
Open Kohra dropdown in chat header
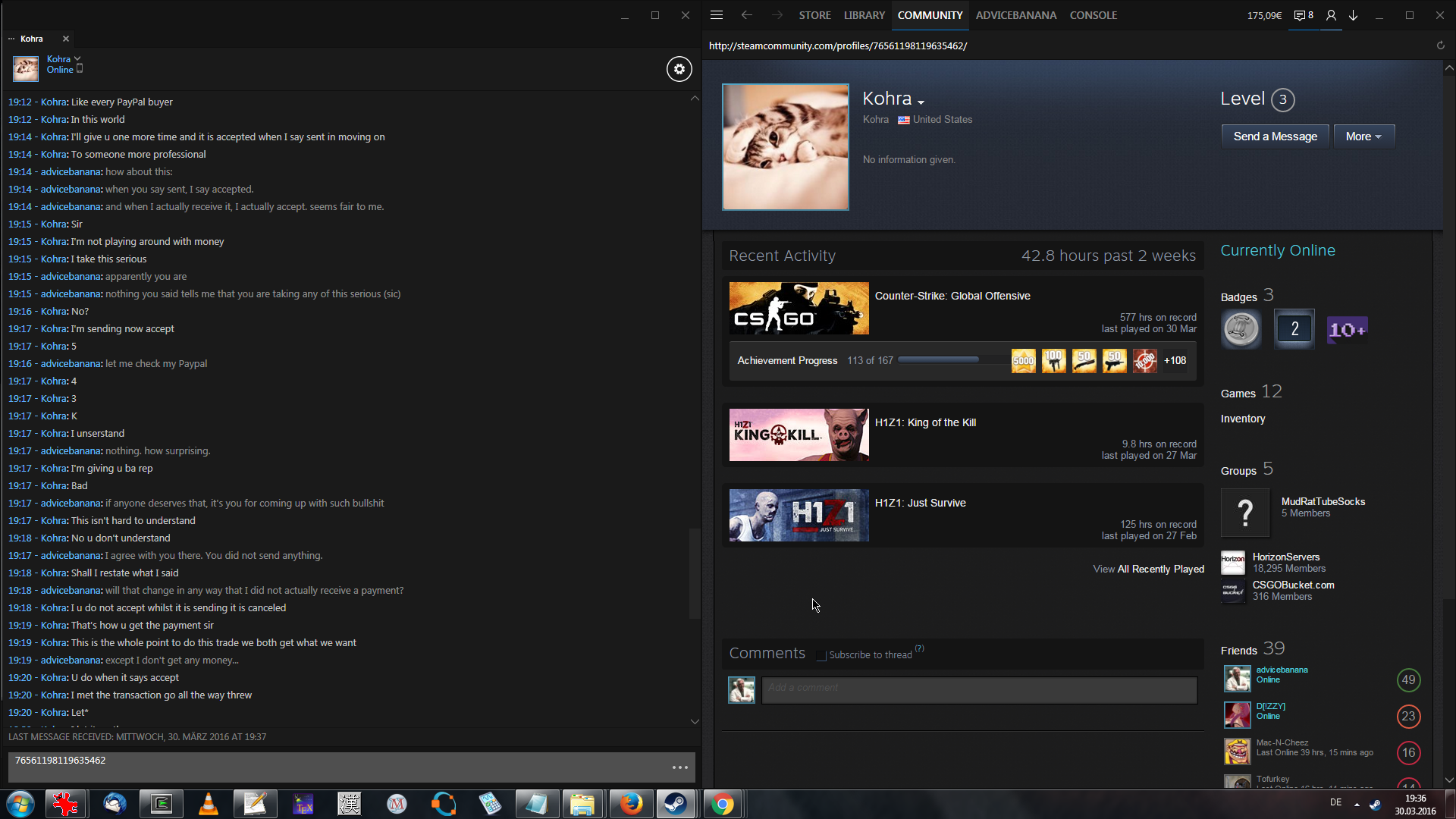click(77, 59)
